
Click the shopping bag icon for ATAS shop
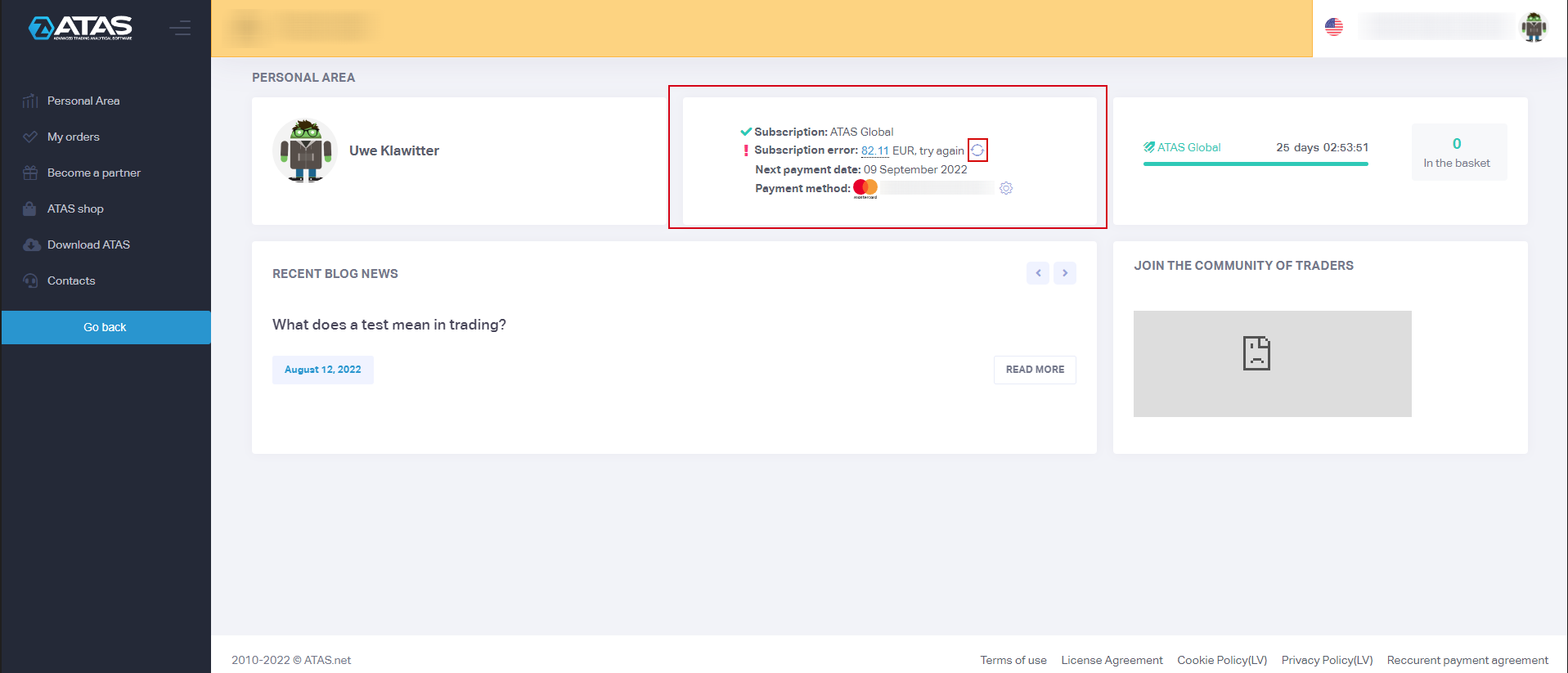(29, 209)
